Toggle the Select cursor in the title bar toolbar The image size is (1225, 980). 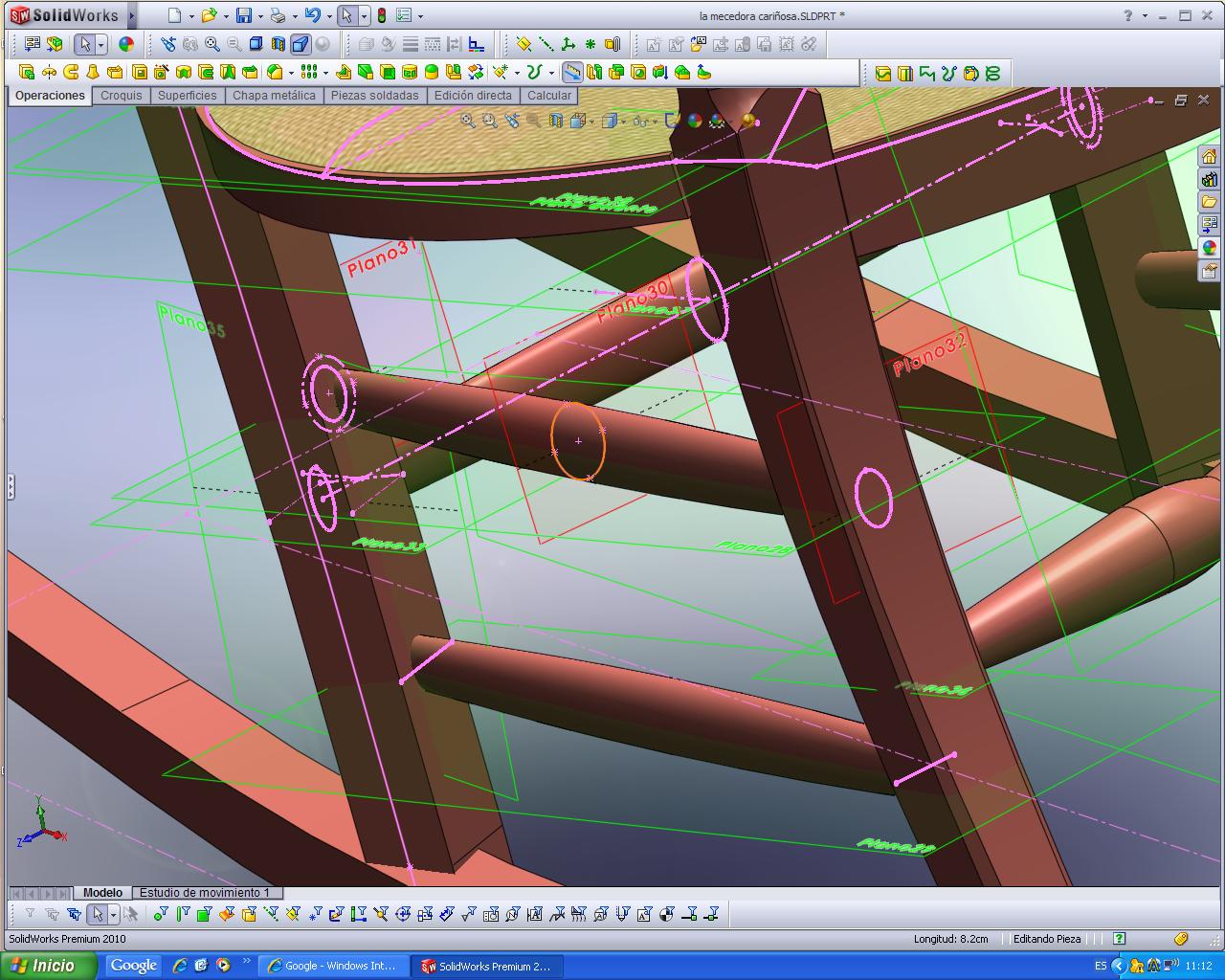(x=347, y=15)
